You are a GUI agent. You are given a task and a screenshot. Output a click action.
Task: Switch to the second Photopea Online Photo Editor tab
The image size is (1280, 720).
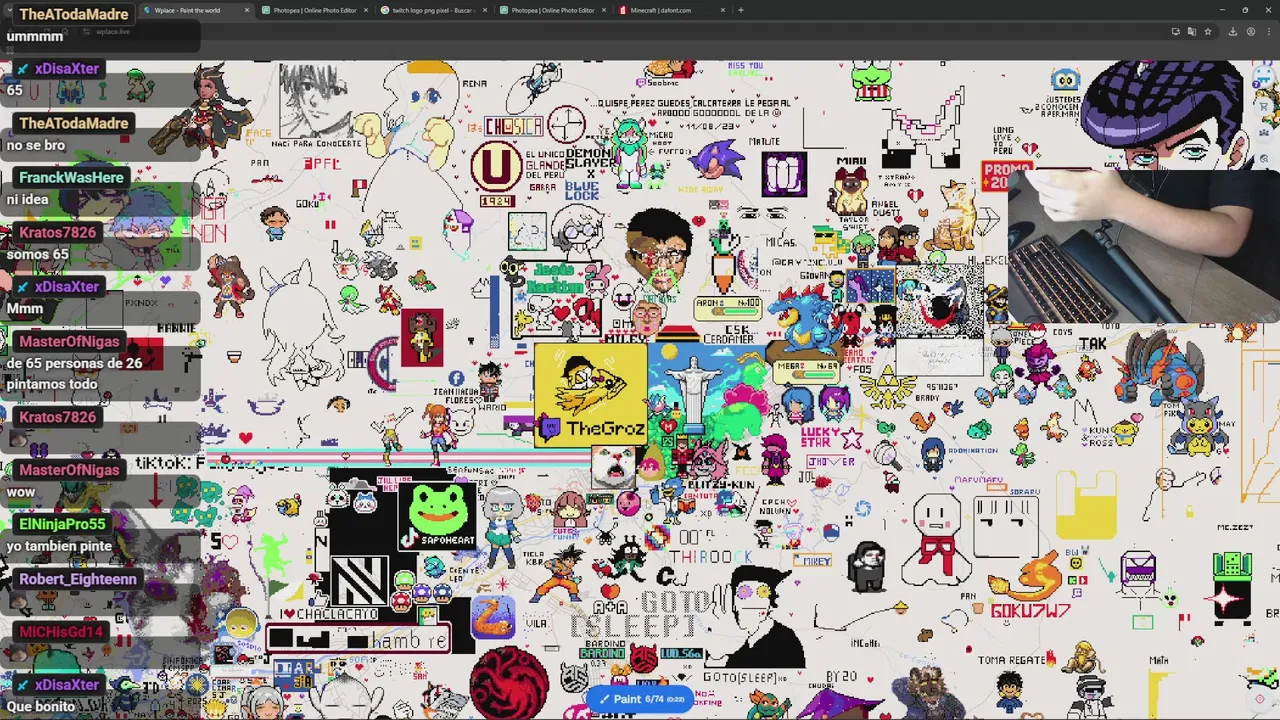(553, 10)
